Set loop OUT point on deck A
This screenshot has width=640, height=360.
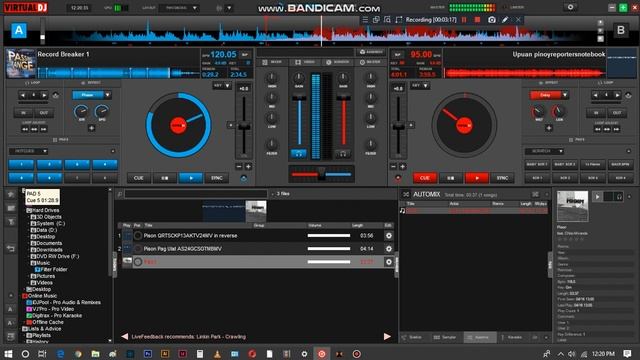[44, 113]
